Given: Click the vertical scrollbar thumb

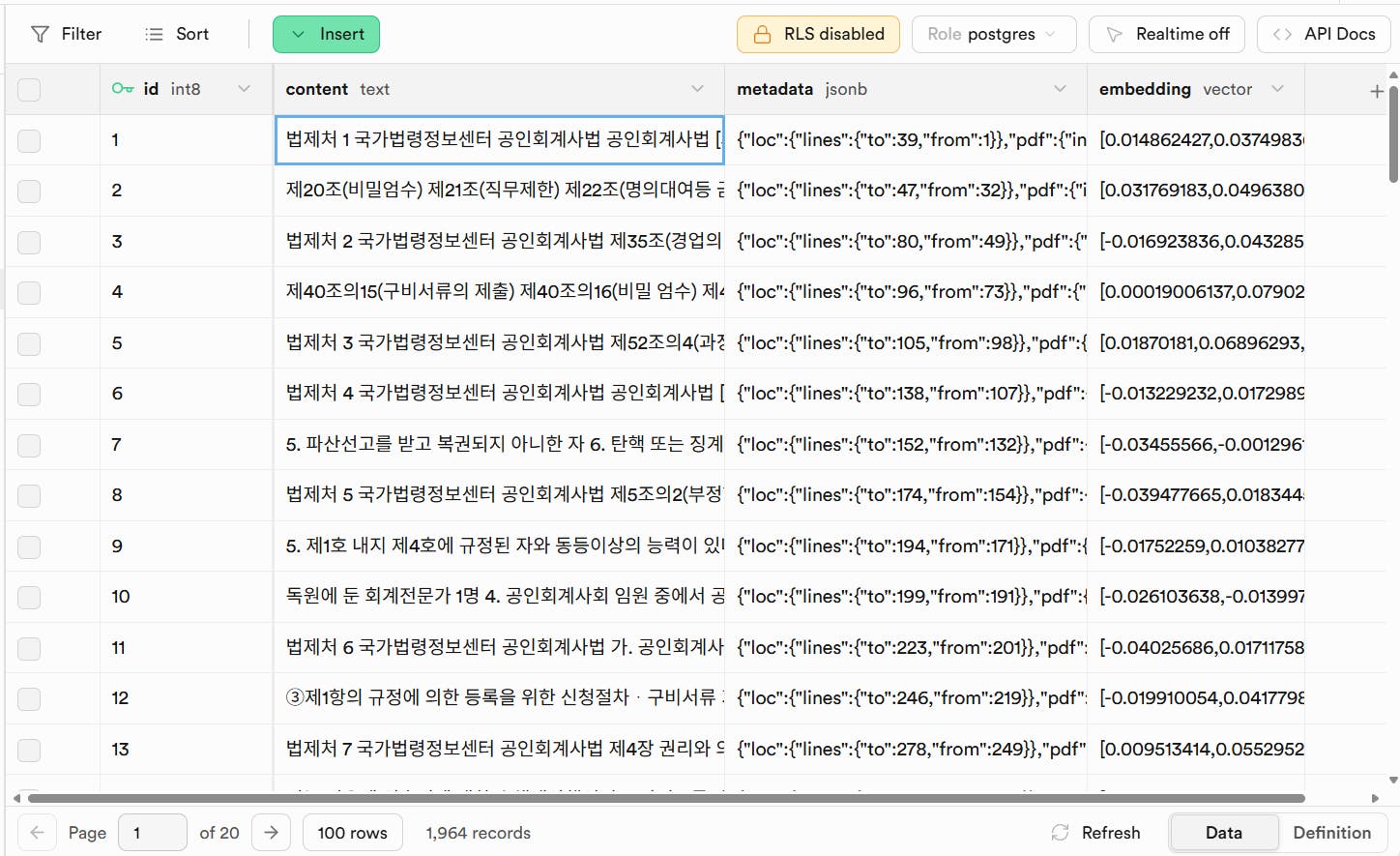Looking at the screenshot, I should [1393, 134].
